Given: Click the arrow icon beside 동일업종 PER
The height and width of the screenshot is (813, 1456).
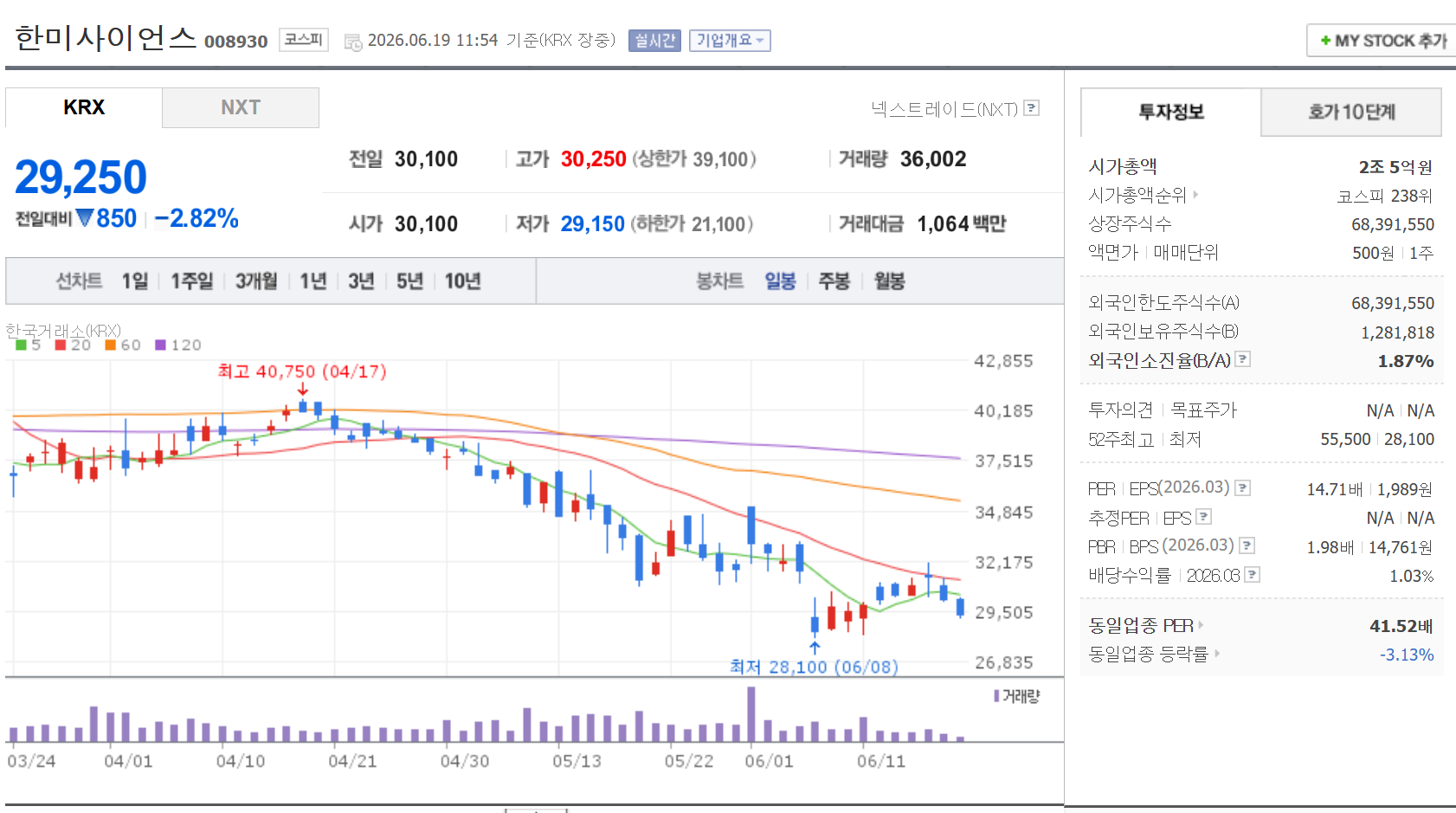Looking at the screenshot, I should (1201, 624).
